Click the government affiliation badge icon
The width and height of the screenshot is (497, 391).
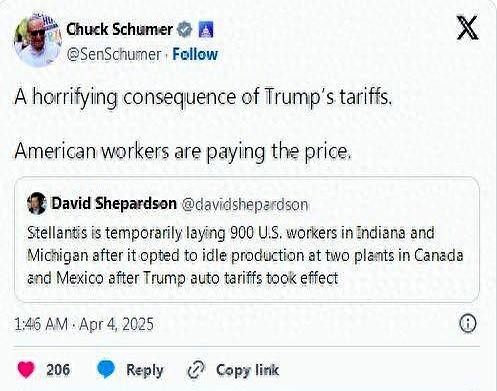pyautogui.click(x=206, y=29)
